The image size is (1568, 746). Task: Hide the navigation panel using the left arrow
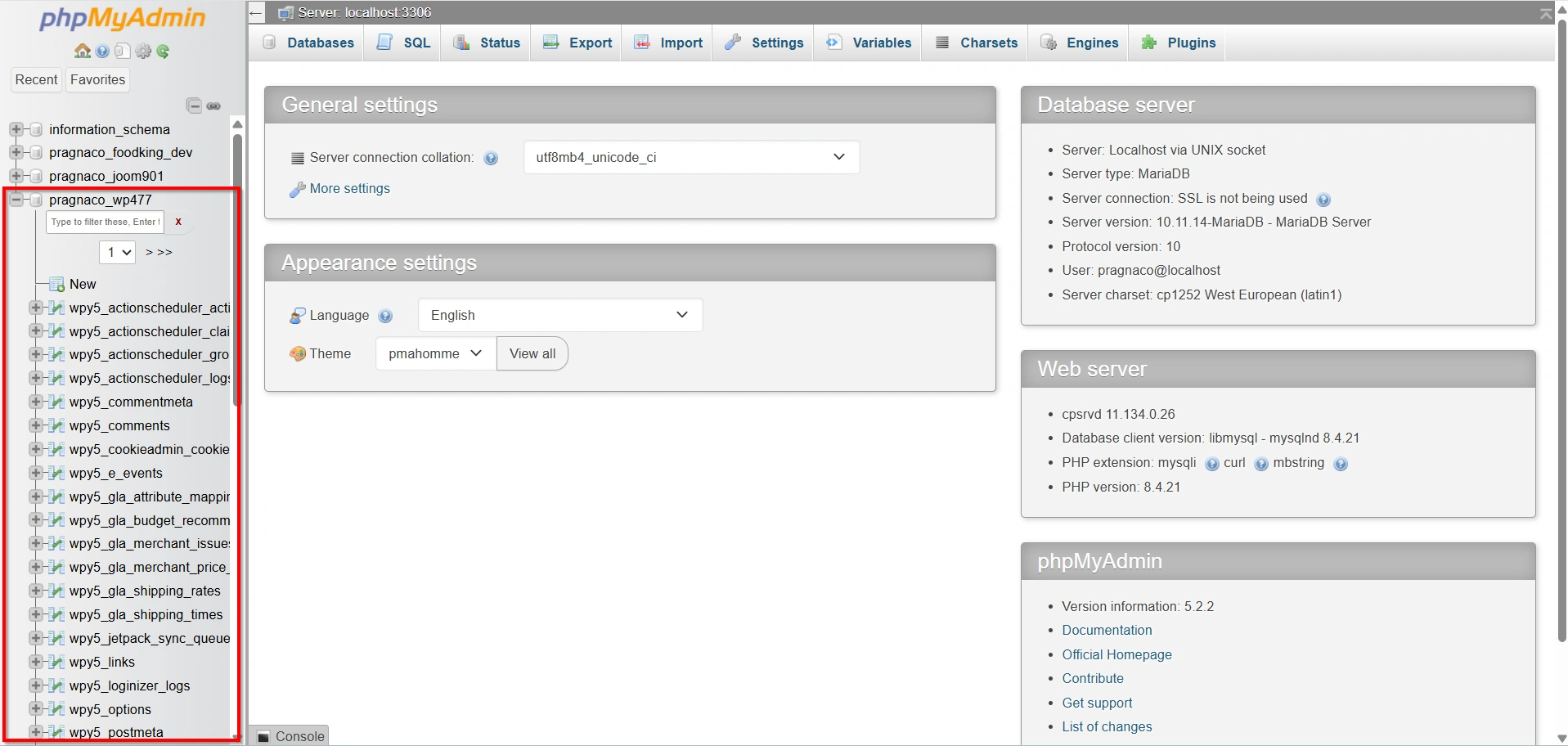point(256,13)
